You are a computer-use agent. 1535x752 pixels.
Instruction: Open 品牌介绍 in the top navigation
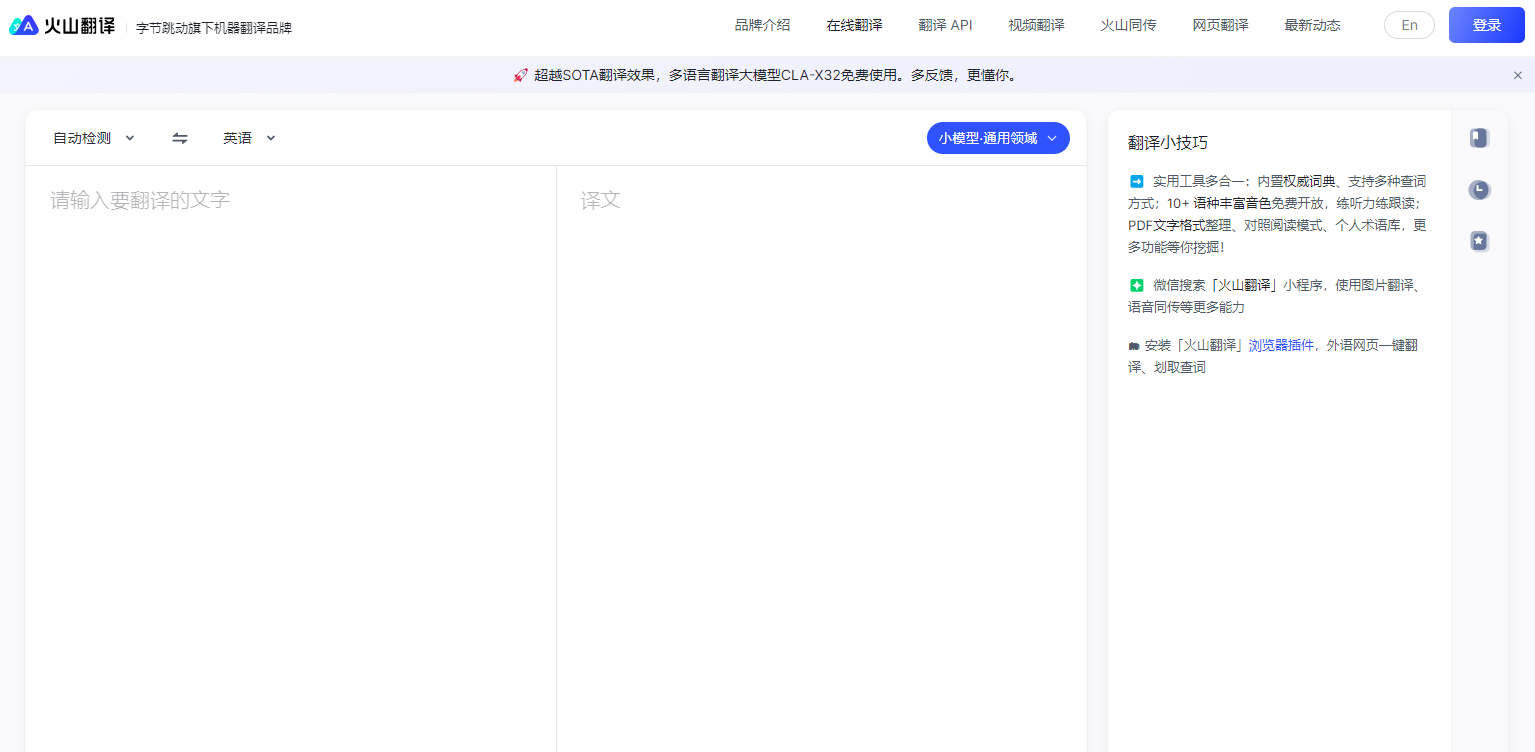762,25
